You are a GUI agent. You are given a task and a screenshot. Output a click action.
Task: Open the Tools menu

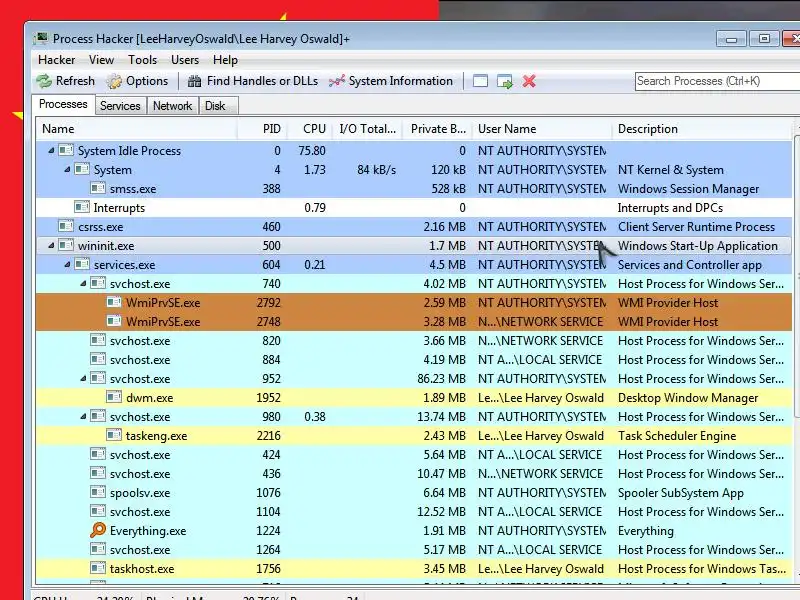click(142, 60)
